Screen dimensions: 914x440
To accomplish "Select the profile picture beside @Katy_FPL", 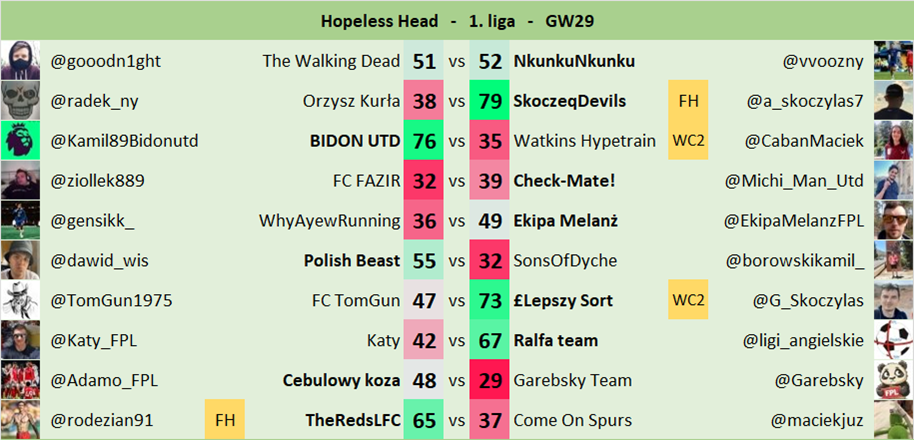I will [x=20, y=341].
